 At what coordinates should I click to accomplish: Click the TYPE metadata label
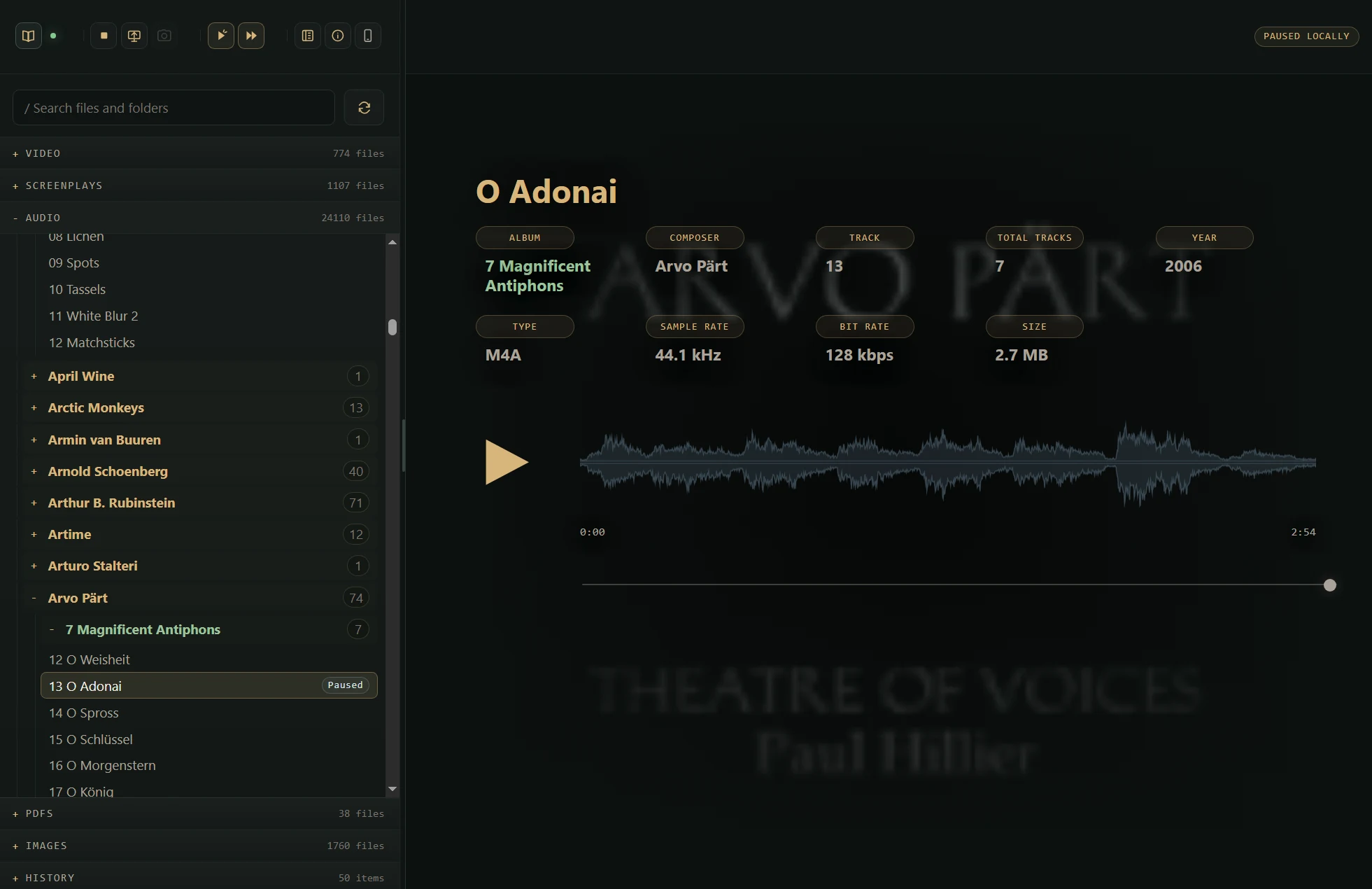pos(525,326)
